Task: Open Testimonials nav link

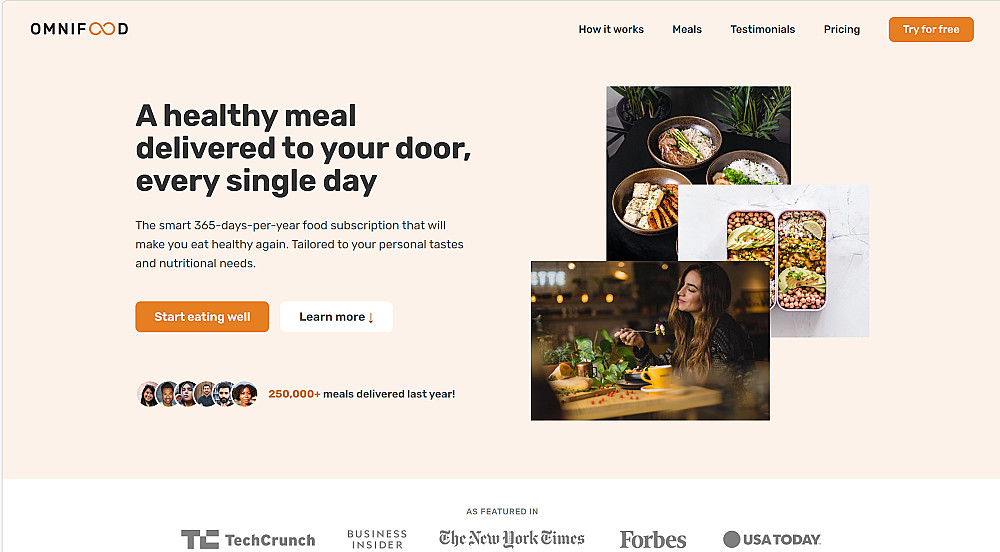Action: (x=762, y=29)
